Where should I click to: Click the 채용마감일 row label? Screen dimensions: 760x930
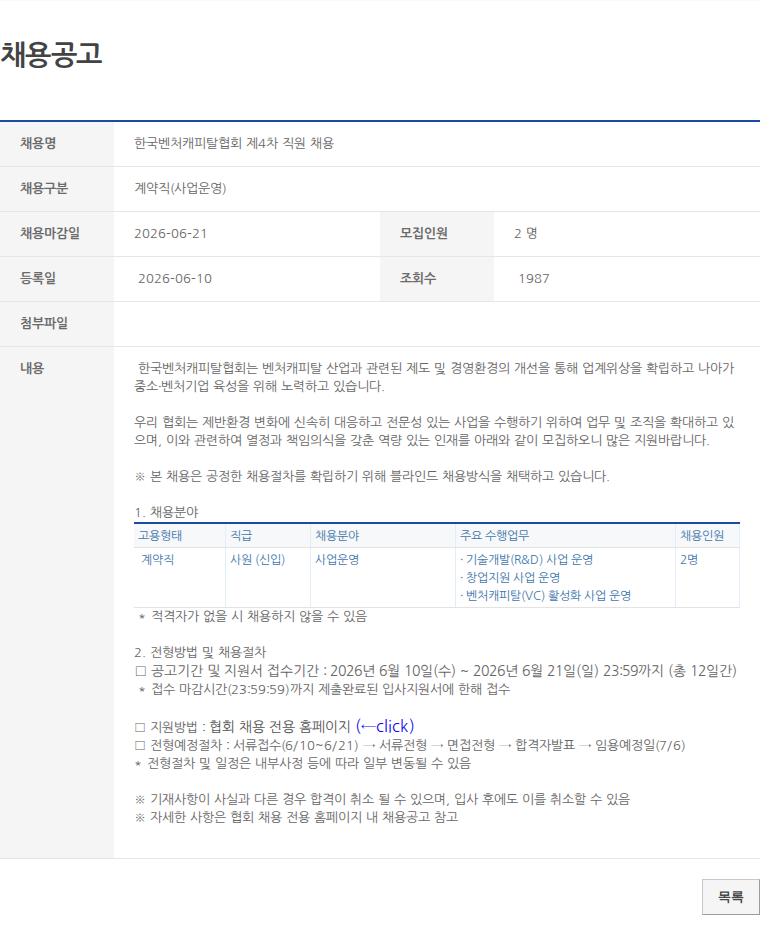click(x=50, y=234)
